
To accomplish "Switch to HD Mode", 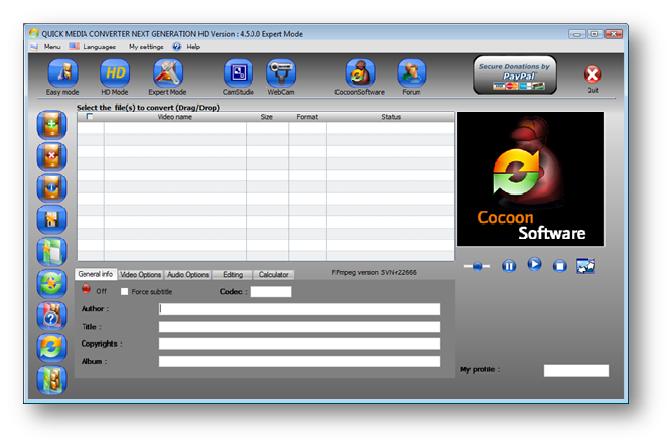I will [x=115, y=73].
